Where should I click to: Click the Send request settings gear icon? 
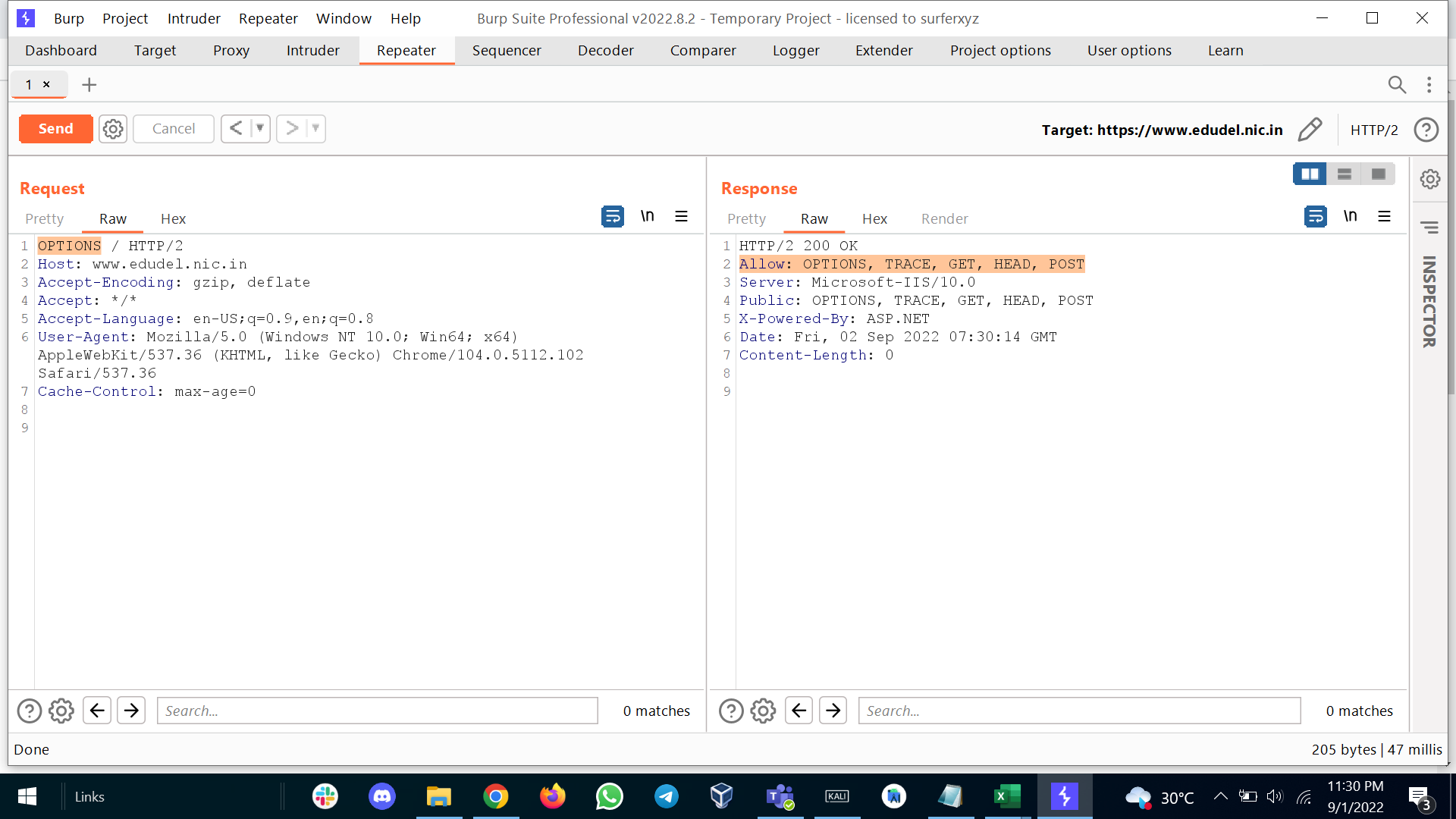coord(113,129)
